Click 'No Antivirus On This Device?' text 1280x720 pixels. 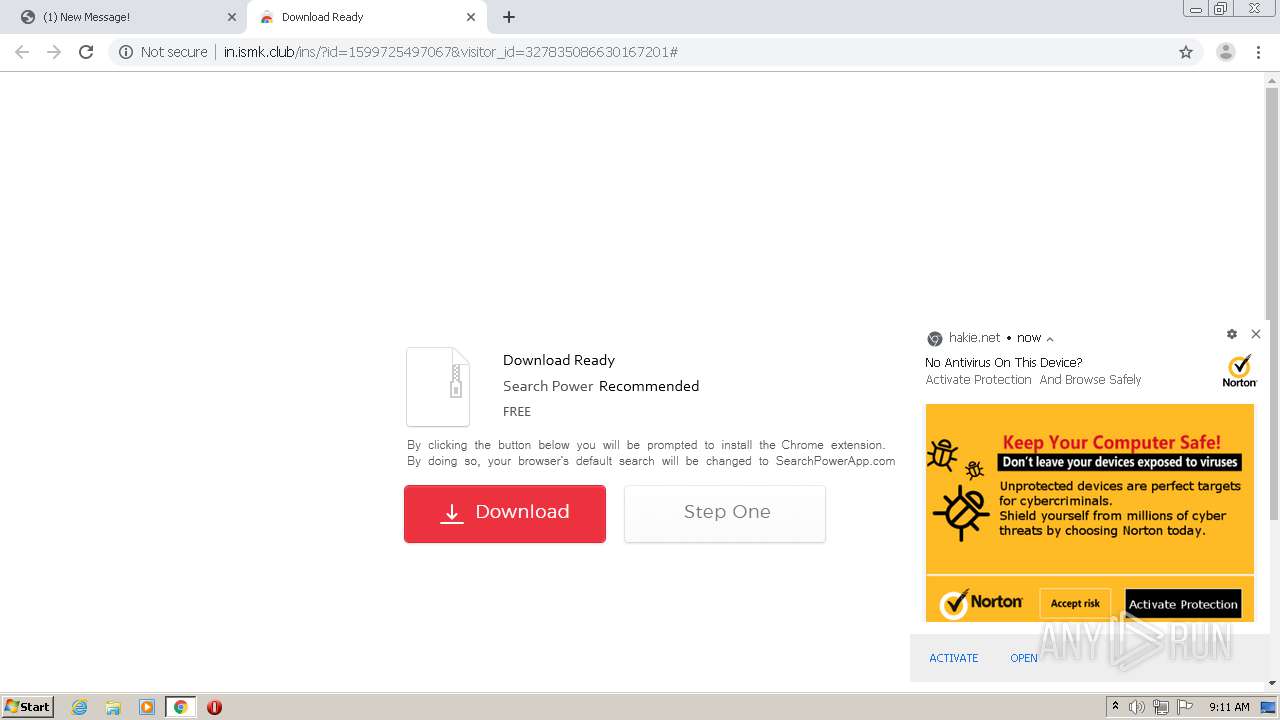point(1004,363)
